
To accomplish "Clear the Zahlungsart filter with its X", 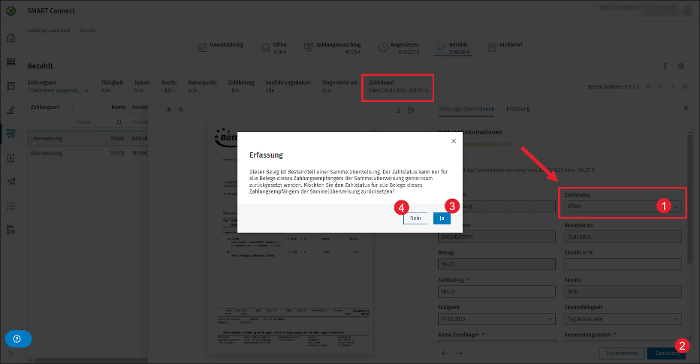I will (x=87, y=91).
